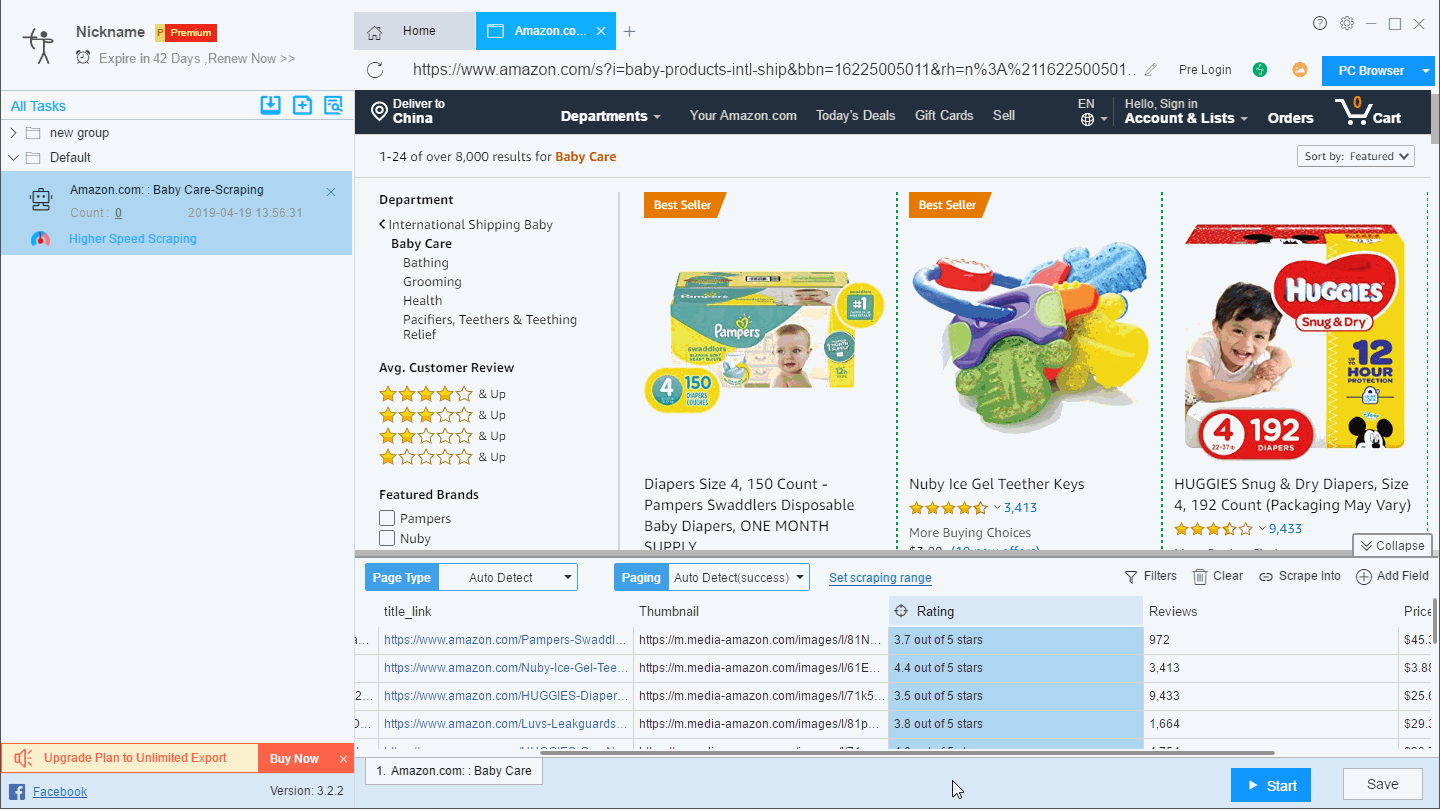Click the Deliver to China location pin
The height and width of the screenshot is (810, 1440).
(379, 111)
